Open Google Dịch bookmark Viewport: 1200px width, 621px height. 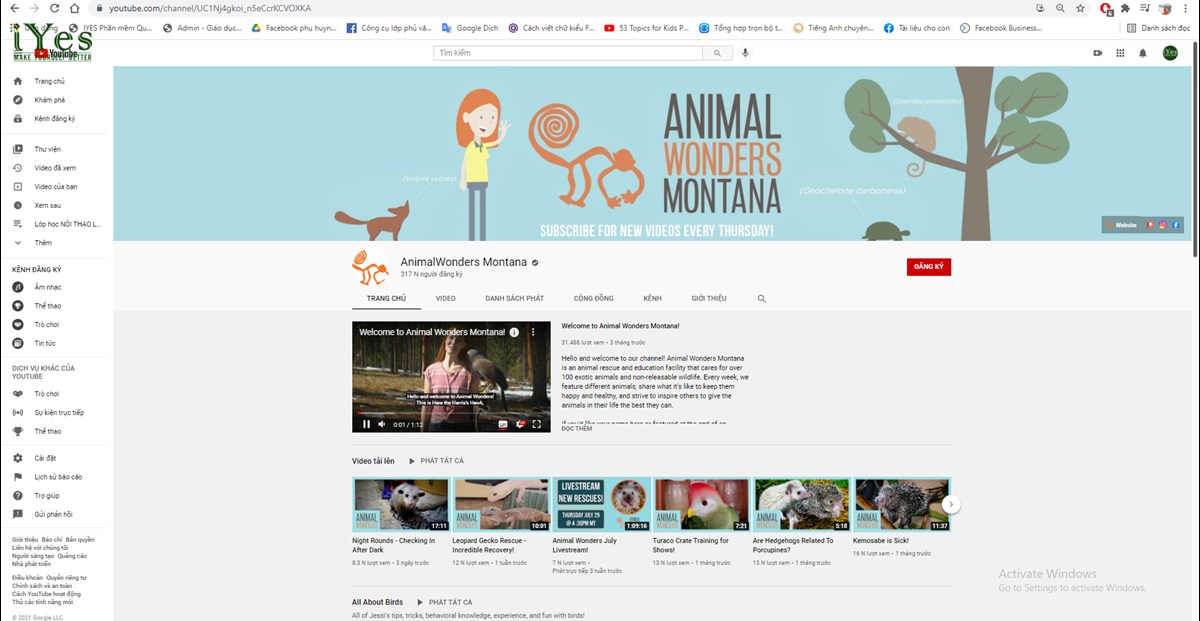pos(470,28)
